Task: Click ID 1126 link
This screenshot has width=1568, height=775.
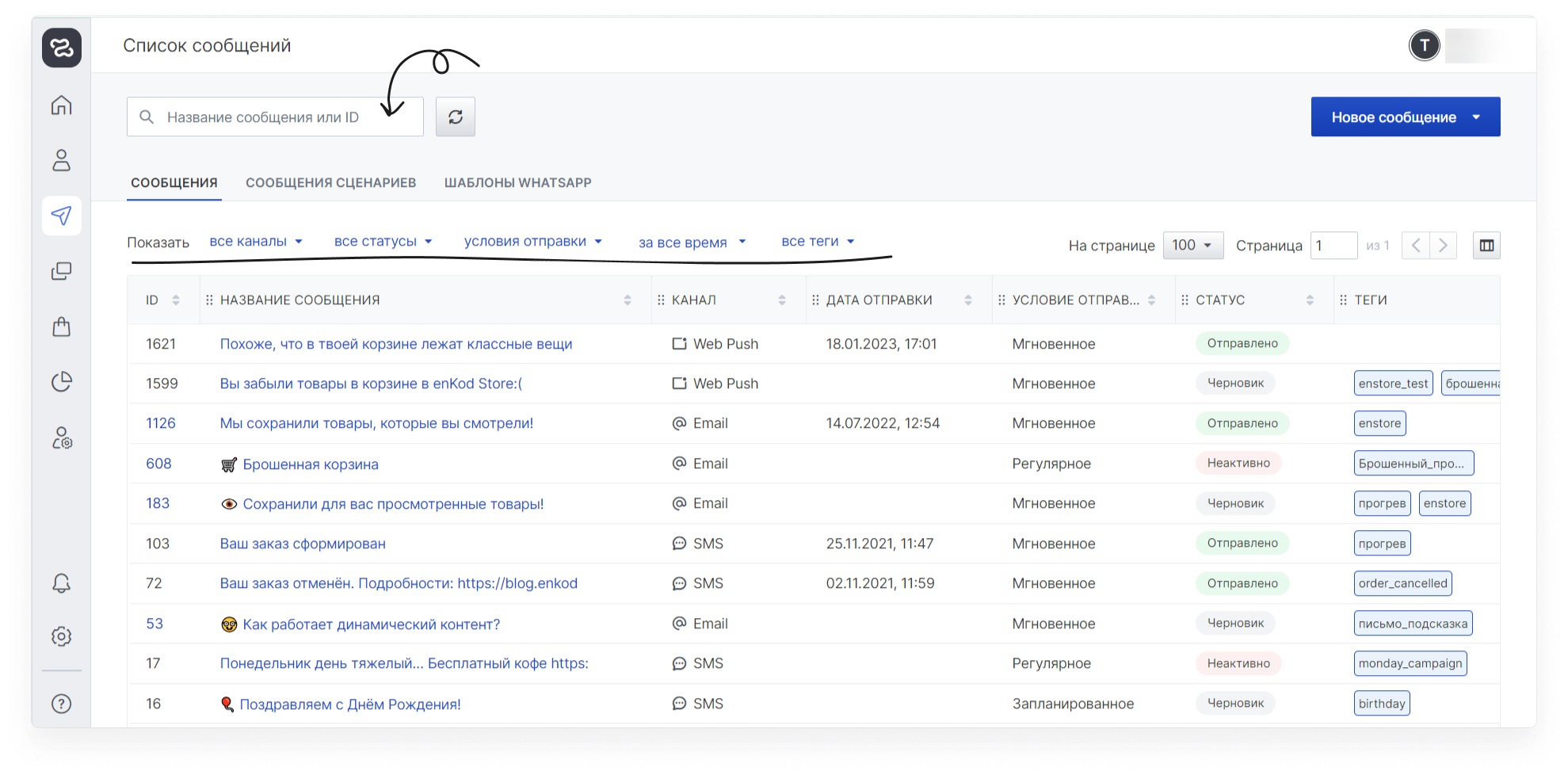Action: pyautogui.click(x=161, y=423)
